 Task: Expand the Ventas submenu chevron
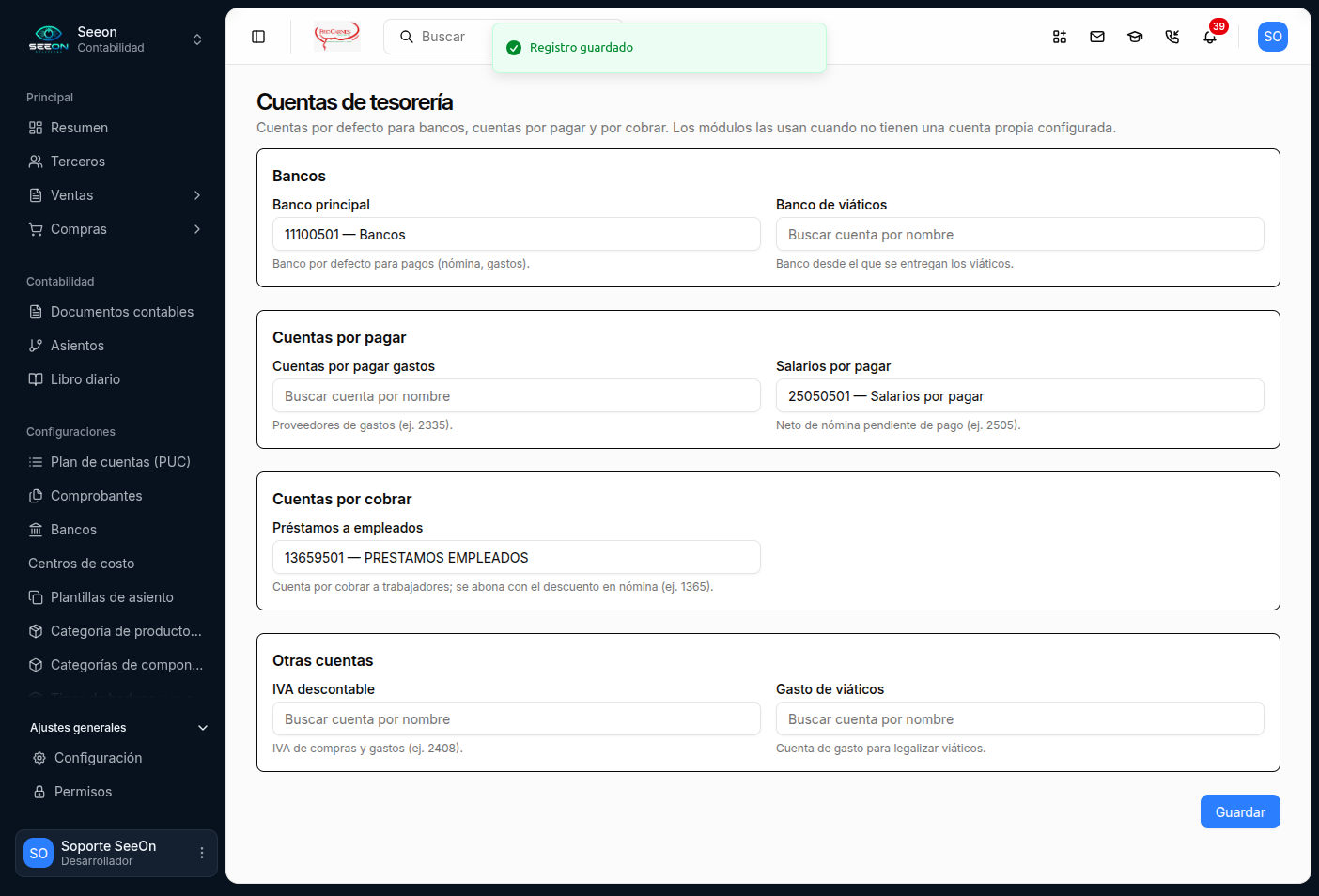click(x=197, y=195)
